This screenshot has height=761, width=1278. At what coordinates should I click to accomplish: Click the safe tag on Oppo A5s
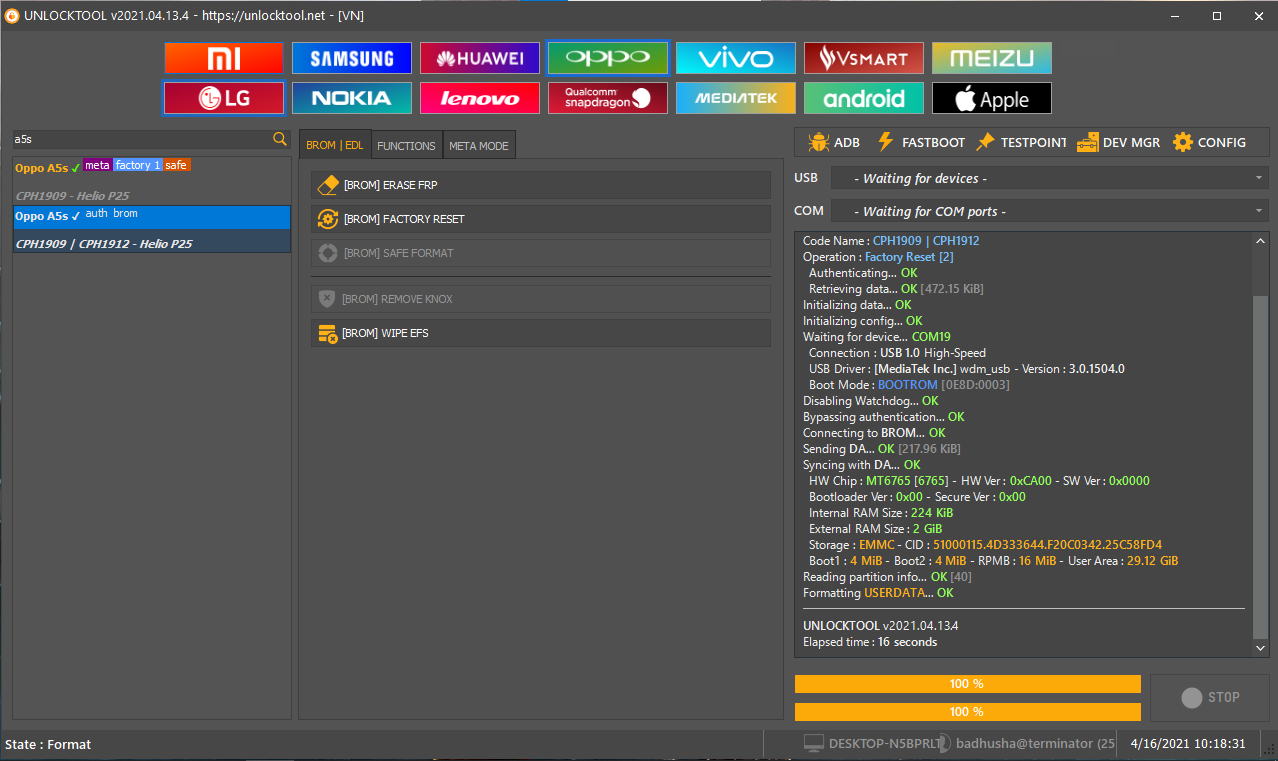tap(176, 165)
